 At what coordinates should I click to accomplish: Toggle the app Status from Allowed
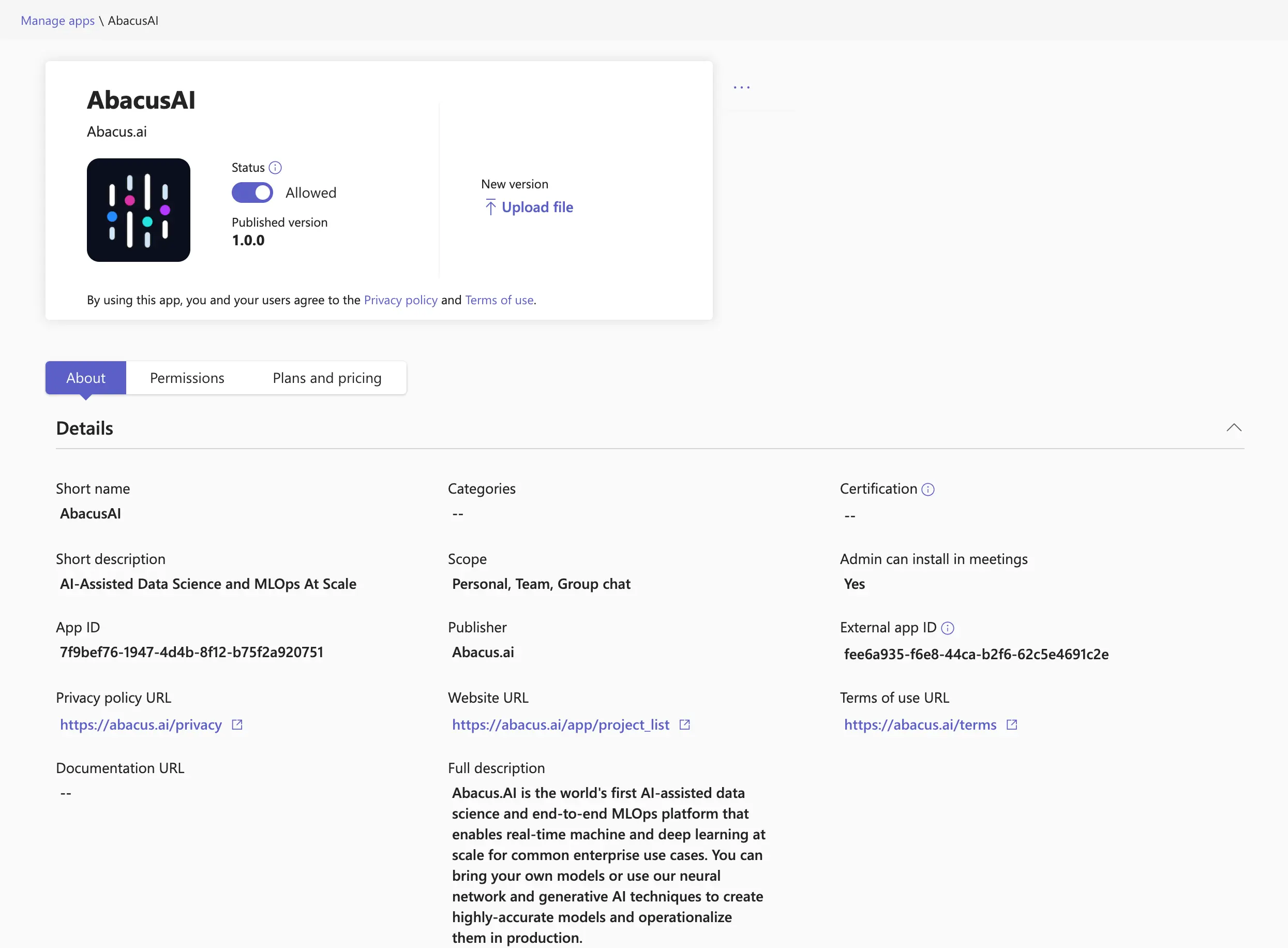(x=252, y=192)
